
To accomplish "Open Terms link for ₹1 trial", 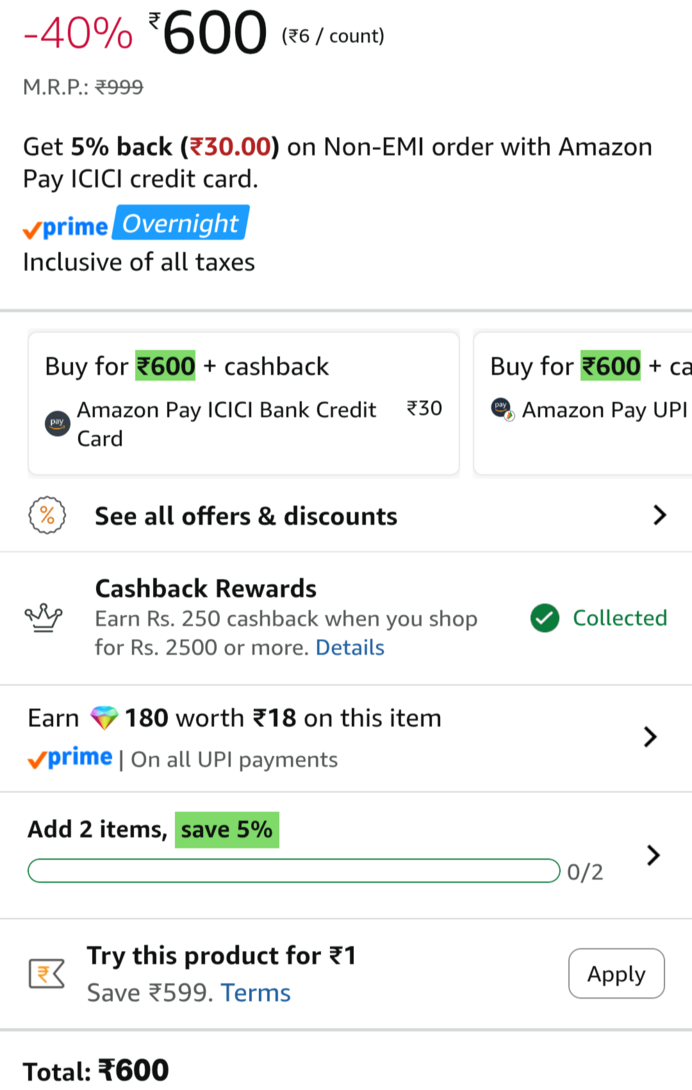I will coord(255,993).
